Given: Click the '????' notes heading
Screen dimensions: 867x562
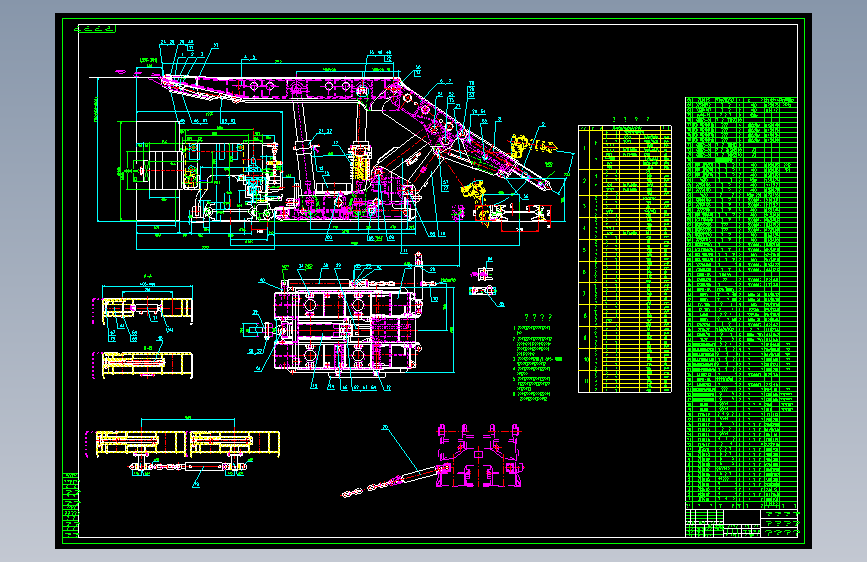Looking at the screenshot, I should click(x=538, y=318).
